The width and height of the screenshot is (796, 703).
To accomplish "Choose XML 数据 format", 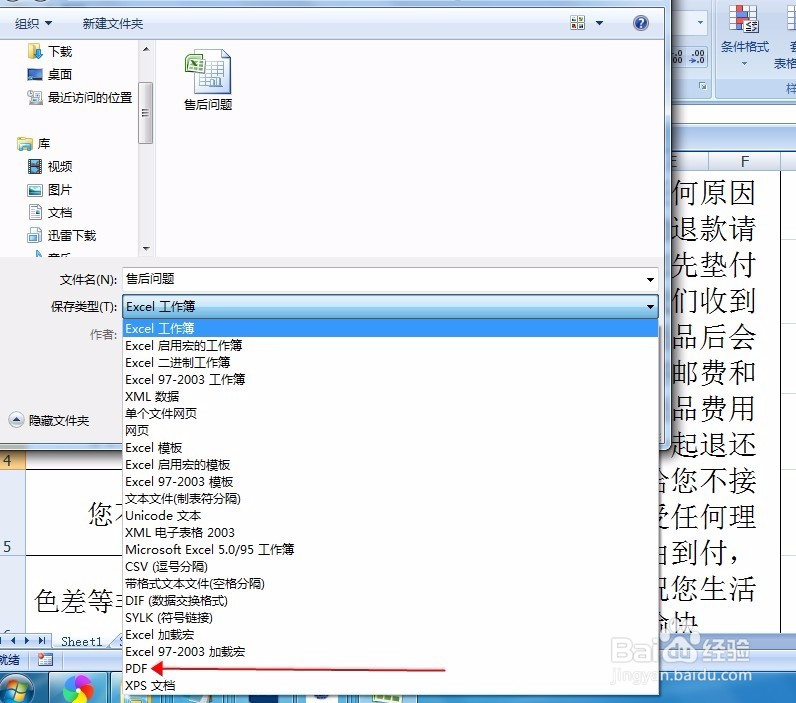I will (x=390, y=396).
